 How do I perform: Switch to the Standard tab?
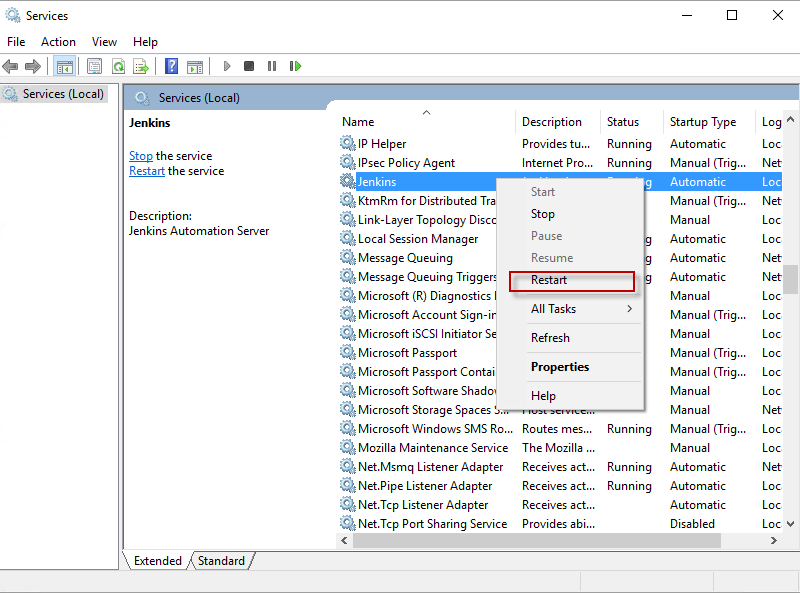221,561
